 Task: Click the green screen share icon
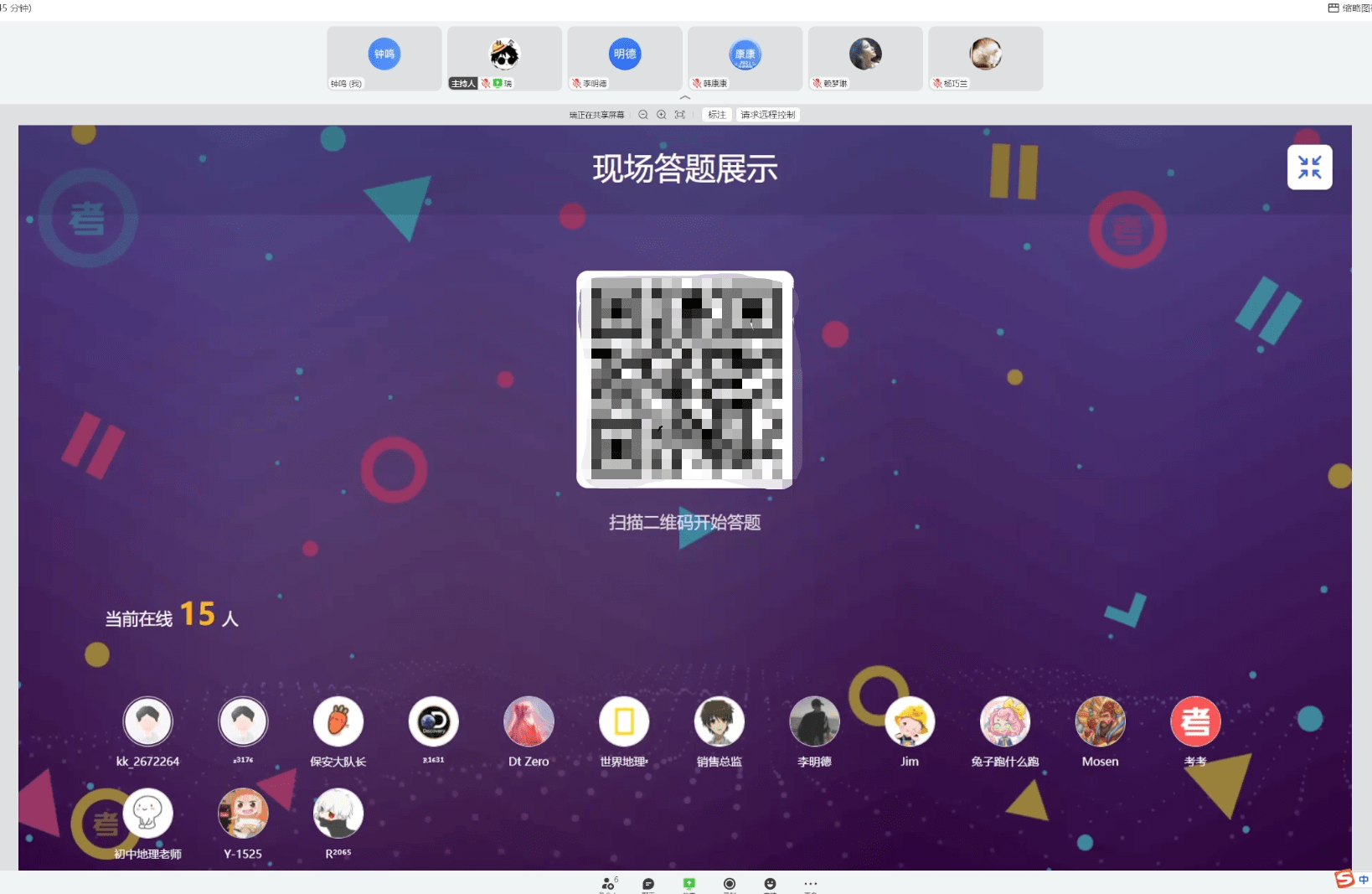[689, 882]
